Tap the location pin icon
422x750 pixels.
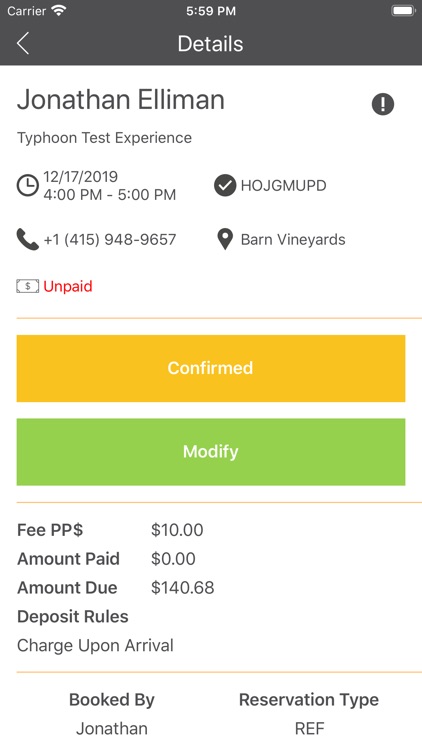coord(225,239)
